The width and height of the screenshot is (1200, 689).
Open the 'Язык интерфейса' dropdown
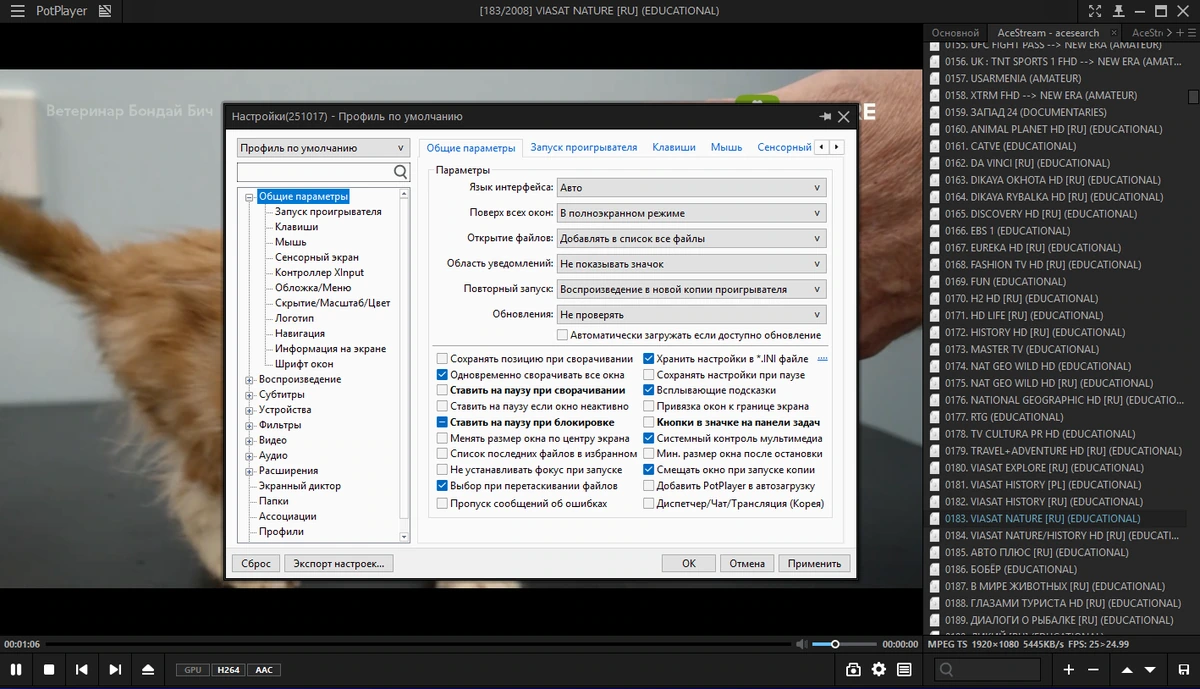(x=691, y=188)
